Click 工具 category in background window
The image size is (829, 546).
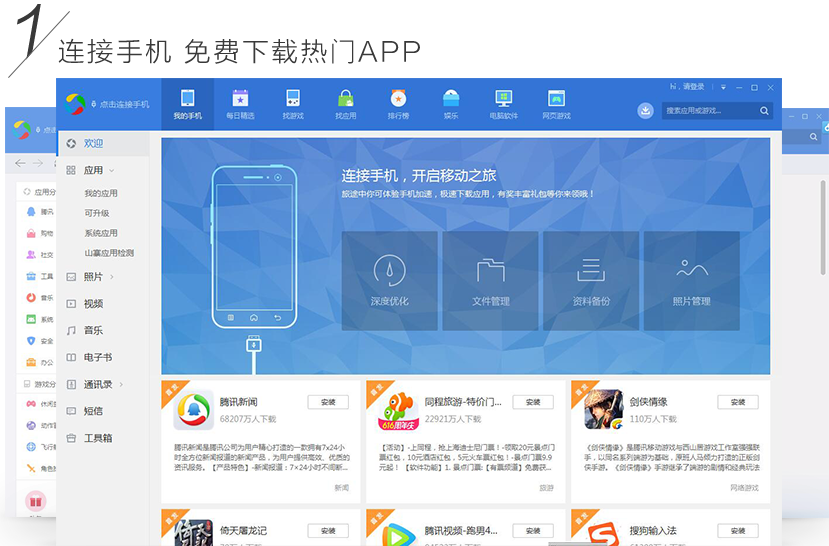(40, 276)
